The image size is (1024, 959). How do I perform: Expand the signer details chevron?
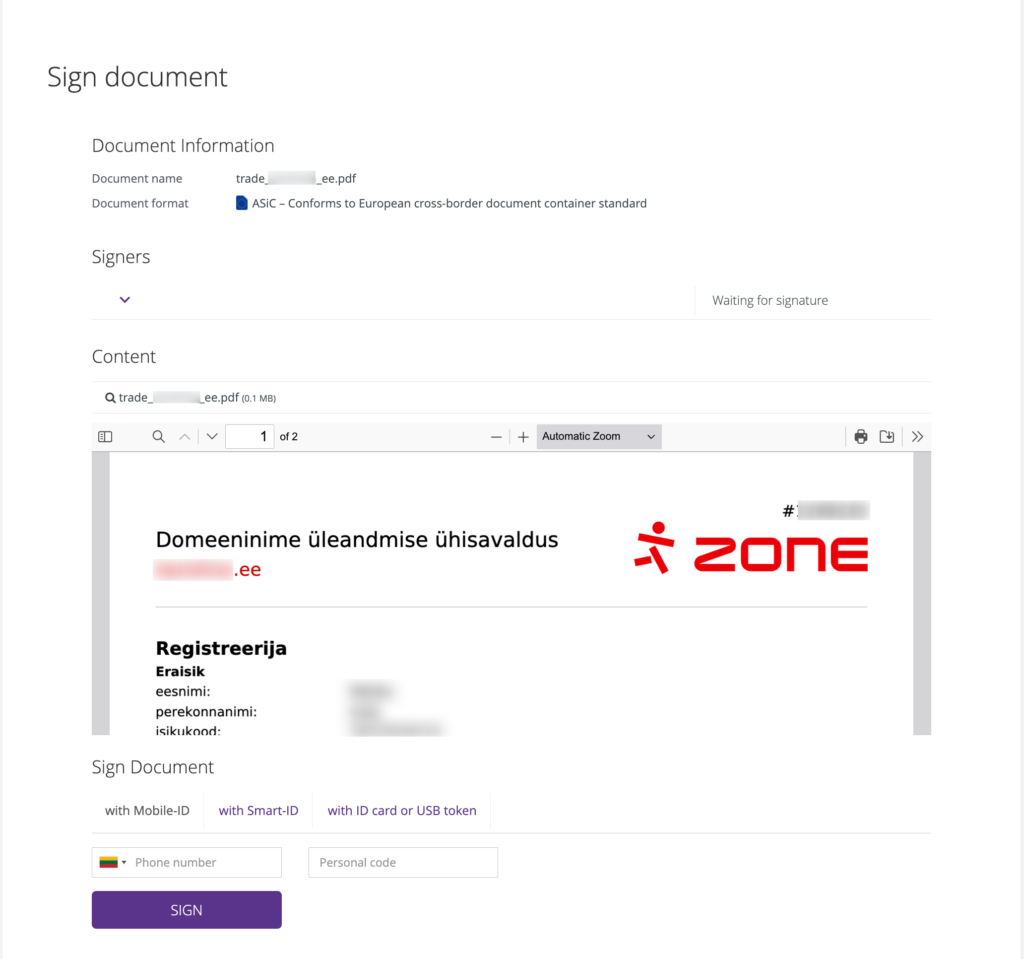click(x=125, y=299)
